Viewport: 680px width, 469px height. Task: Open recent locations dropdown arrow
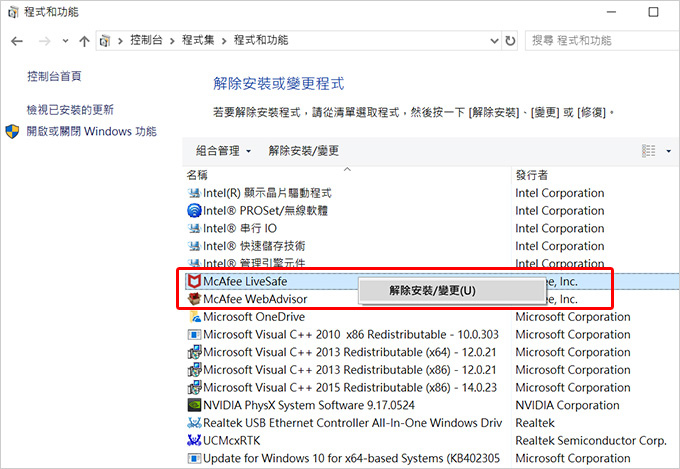pyautogui.click(x=65, y=41)
